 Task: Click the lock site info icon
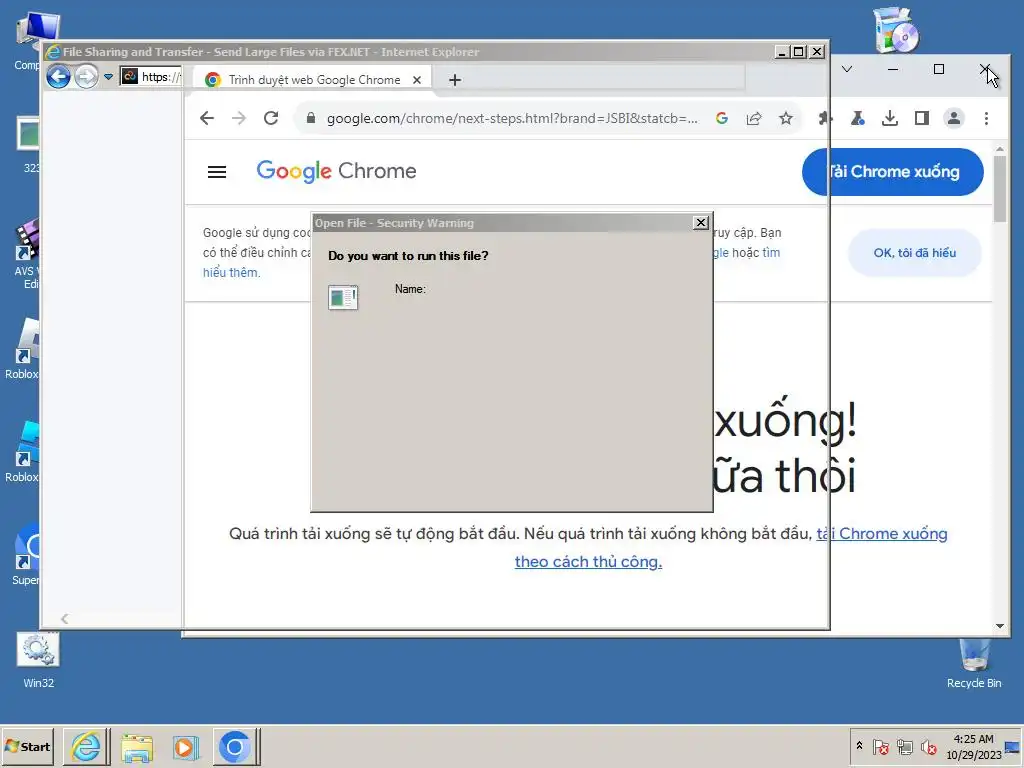[311, 118]
